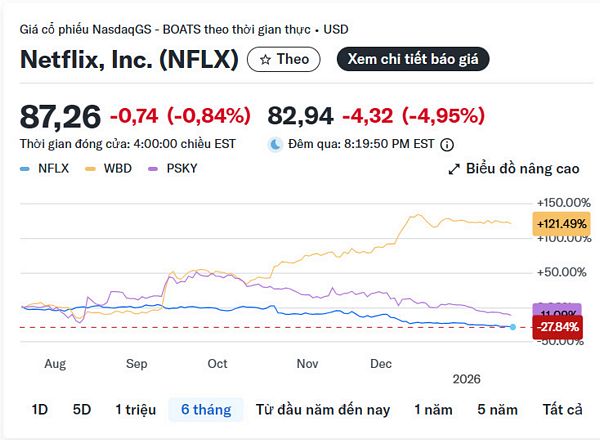Switch to the 5D time range
The width and height of the screenshot is (600, 440).
[82, 409]
